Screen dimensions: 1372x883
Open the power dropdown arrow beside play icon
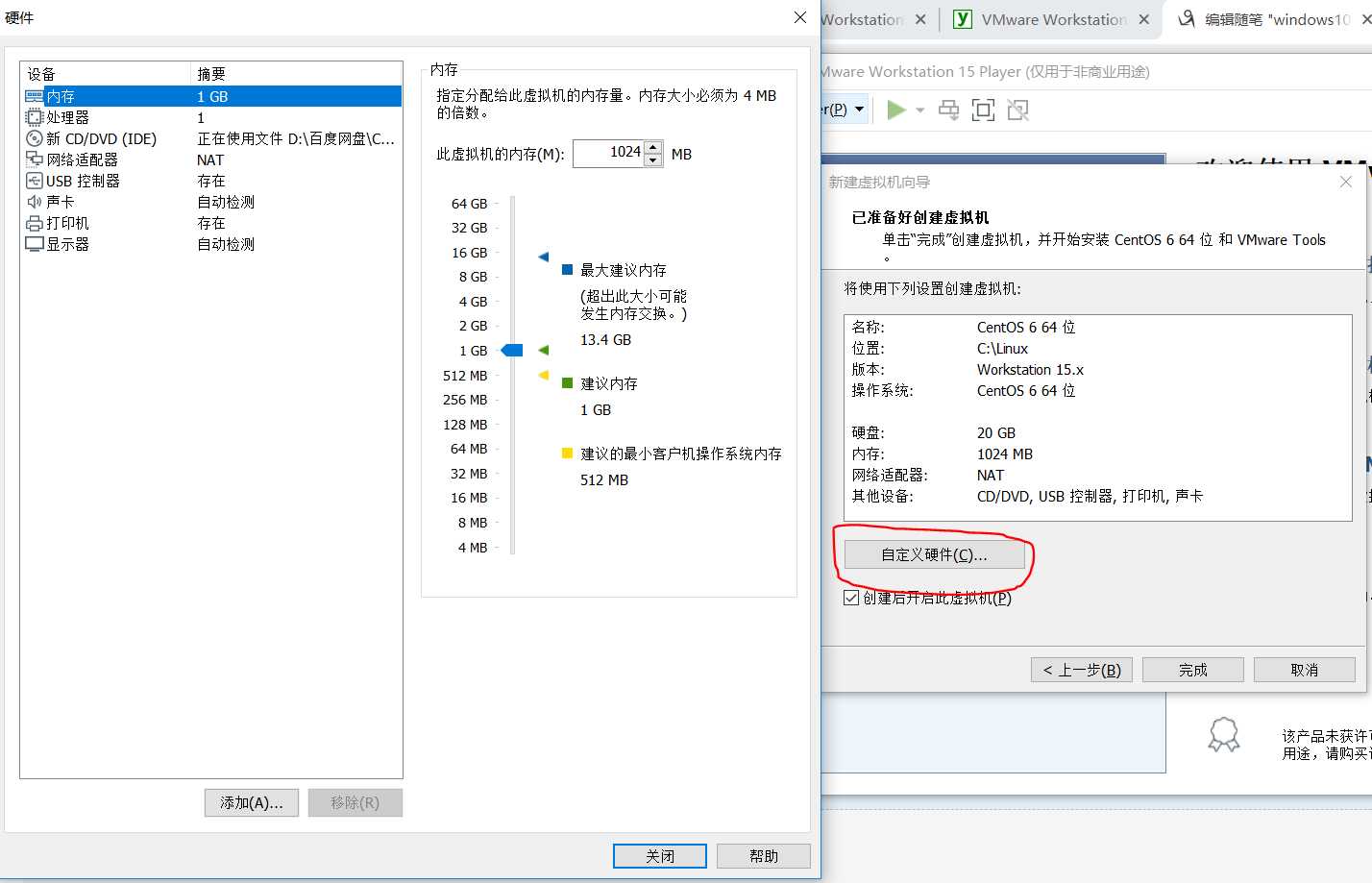(x=920, y=110)
